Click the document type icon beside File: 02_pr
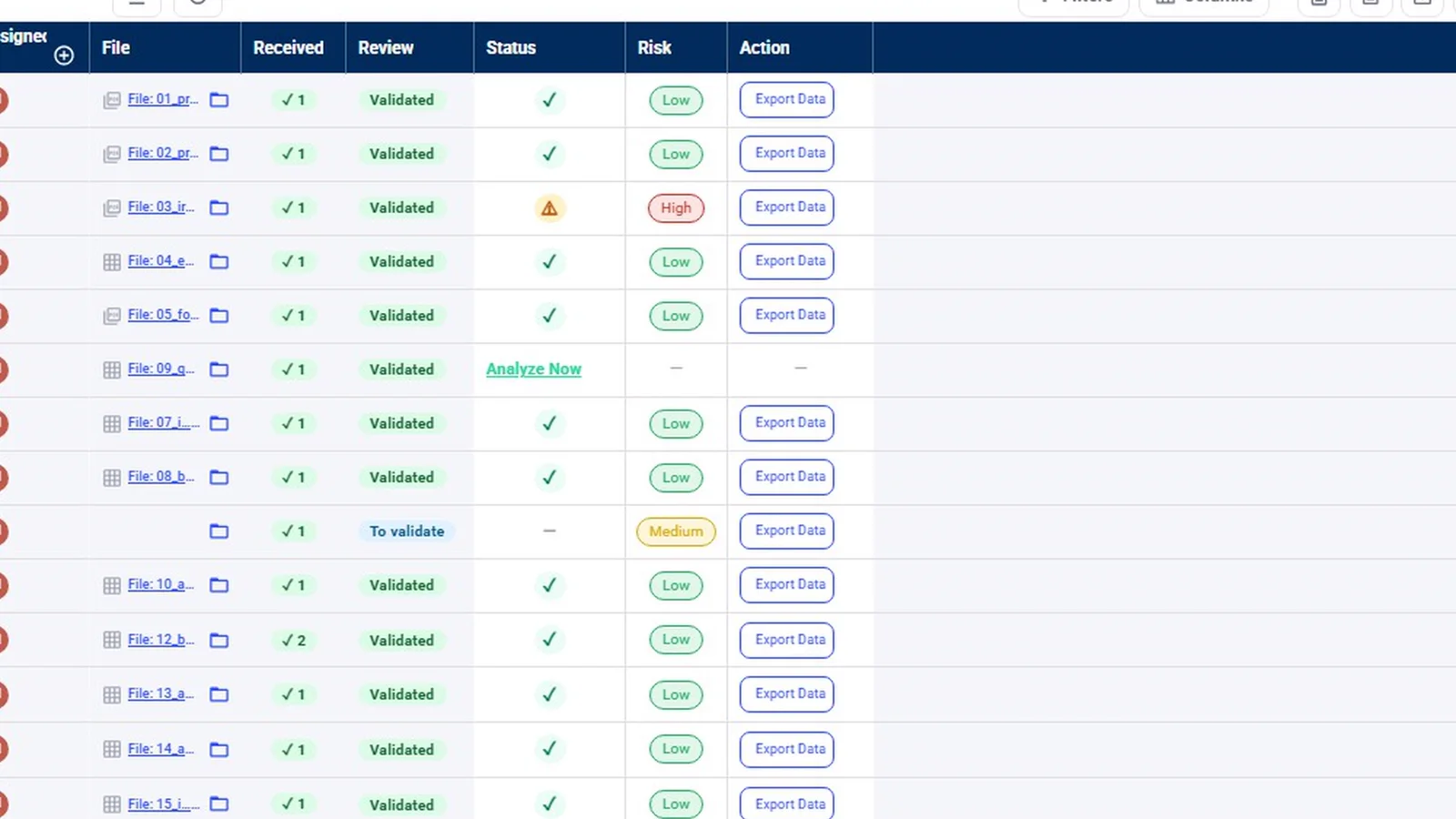 click(x=112, y=154)
